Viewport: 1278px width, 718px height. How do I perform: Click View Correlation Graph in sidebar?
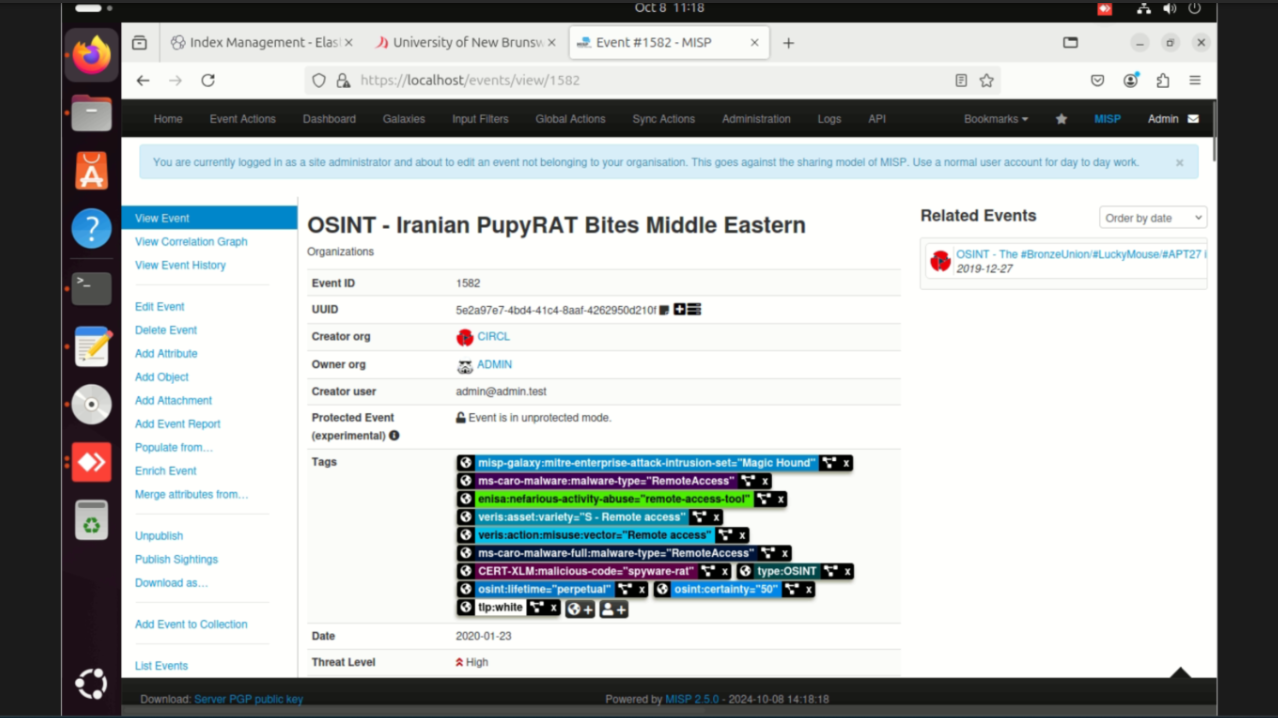click(x=191, y=242)
